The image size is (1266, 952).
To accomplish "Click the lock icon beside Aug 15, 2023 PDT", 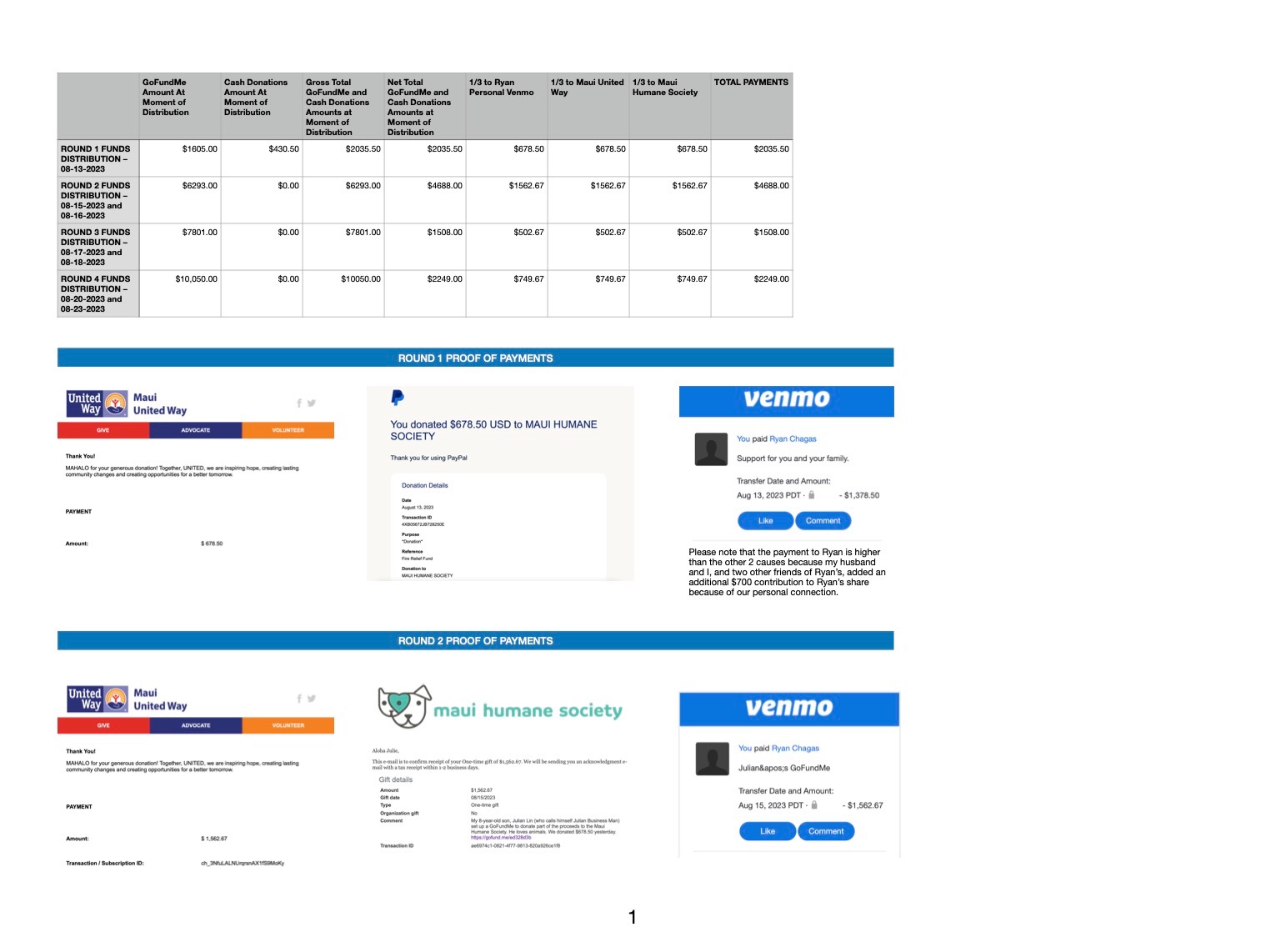I will (814, 805).
